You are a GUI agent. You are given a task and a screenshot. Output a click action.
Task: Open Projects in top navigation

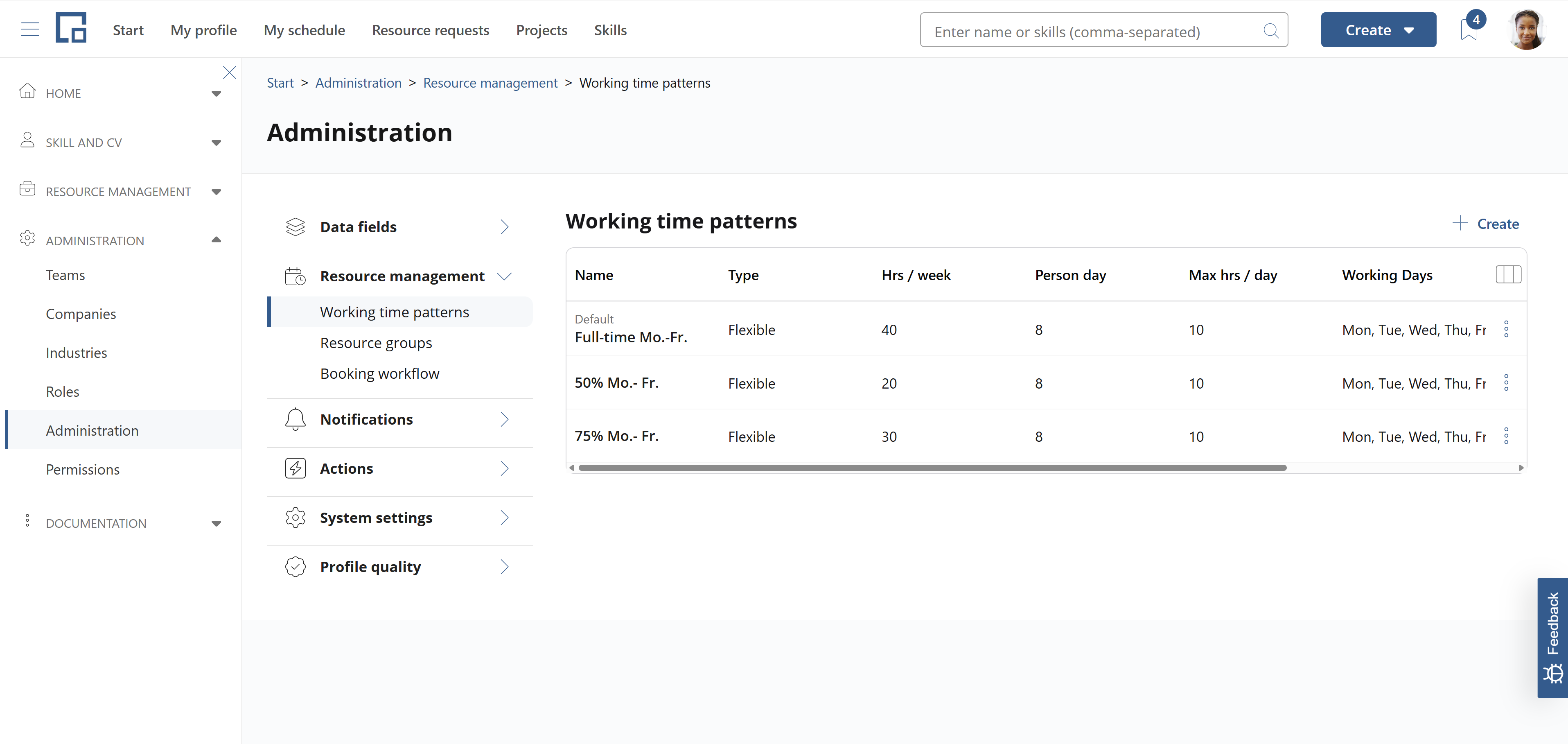542,30
